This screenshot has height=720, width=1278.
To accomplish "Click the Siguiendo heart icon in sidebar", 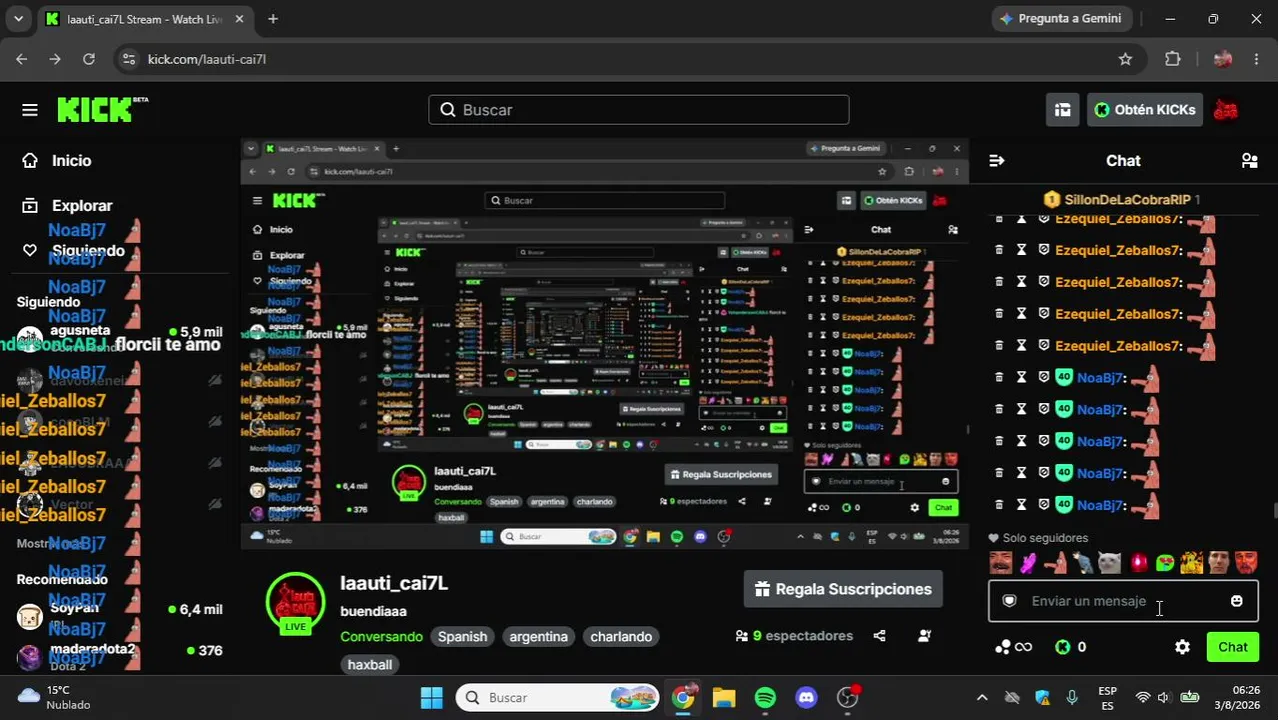I will (x=30, y=251).
